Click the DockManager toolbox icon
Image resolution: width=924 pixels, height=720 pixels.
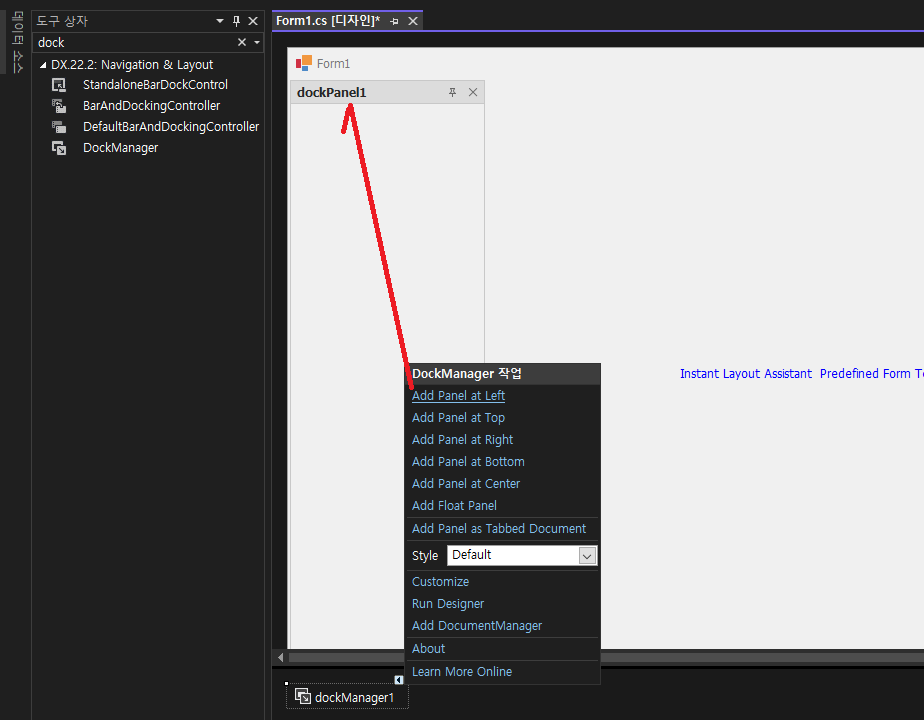(x=59, y=148)
